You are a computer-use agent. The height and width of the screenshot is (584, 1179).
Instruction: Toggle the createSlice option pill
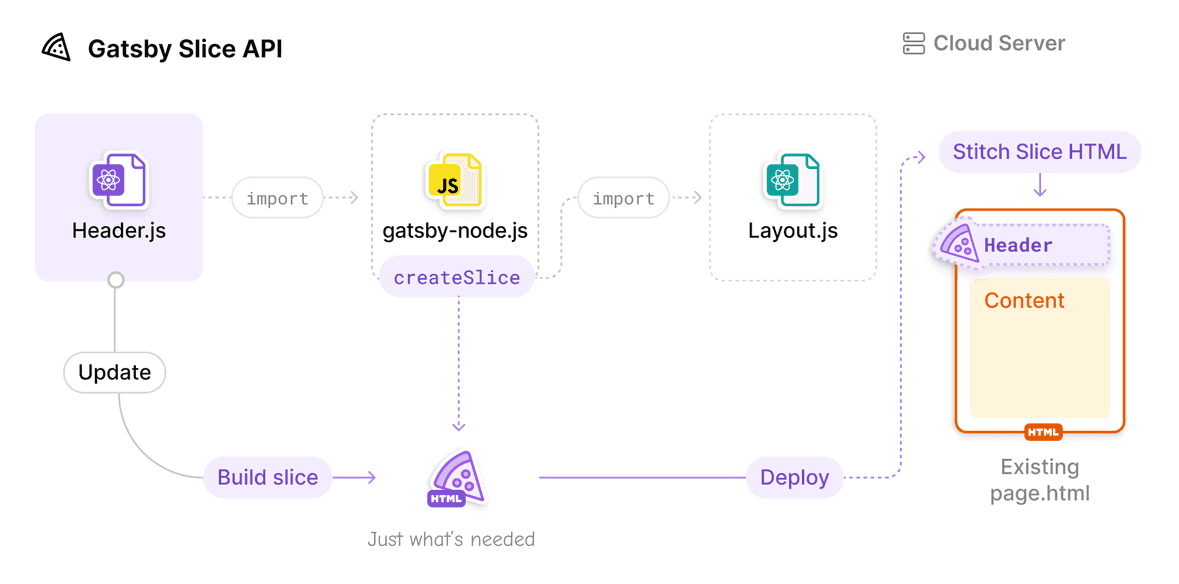coord(455,277)
